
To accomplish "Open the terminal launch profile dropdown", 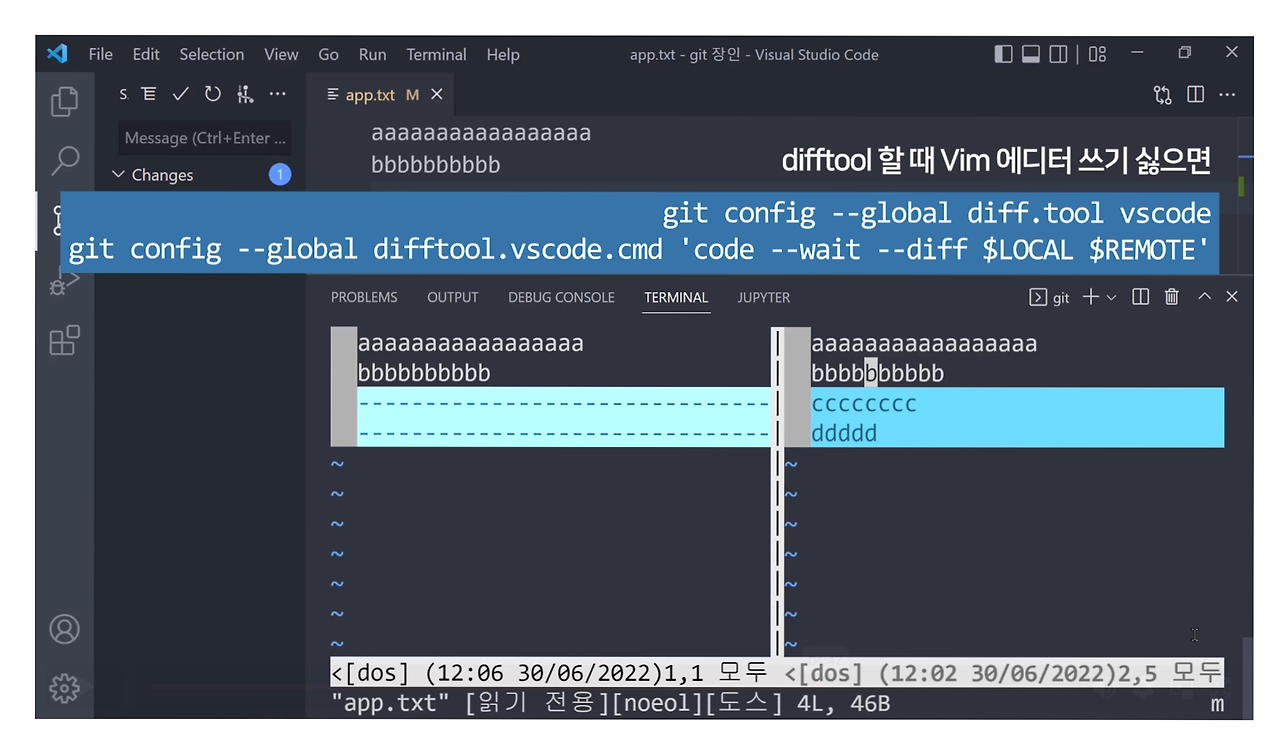I will tap(1111, 298).
